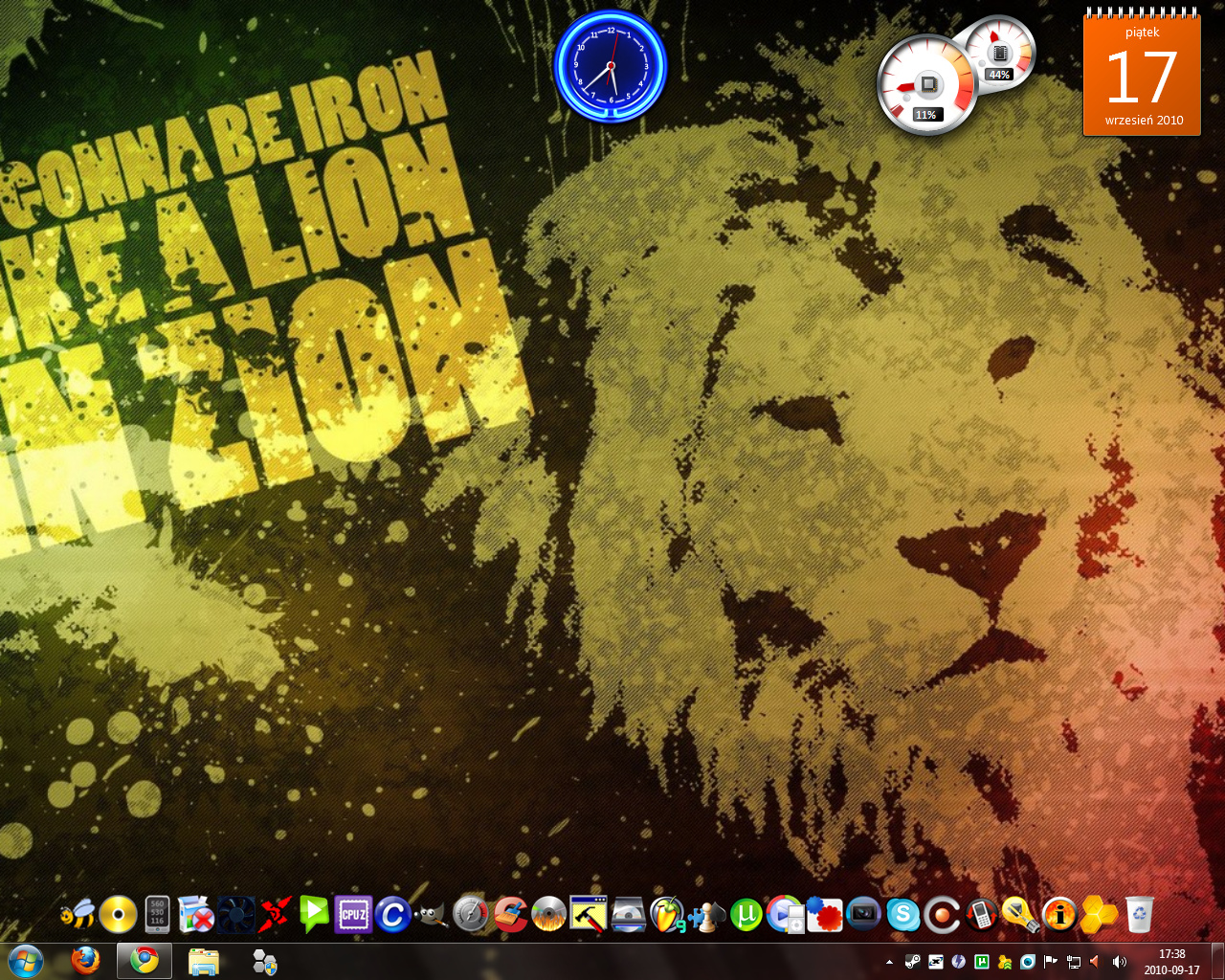Launch the blue C sphere application
1225x980 pixels.
click(x=392, y=916)
